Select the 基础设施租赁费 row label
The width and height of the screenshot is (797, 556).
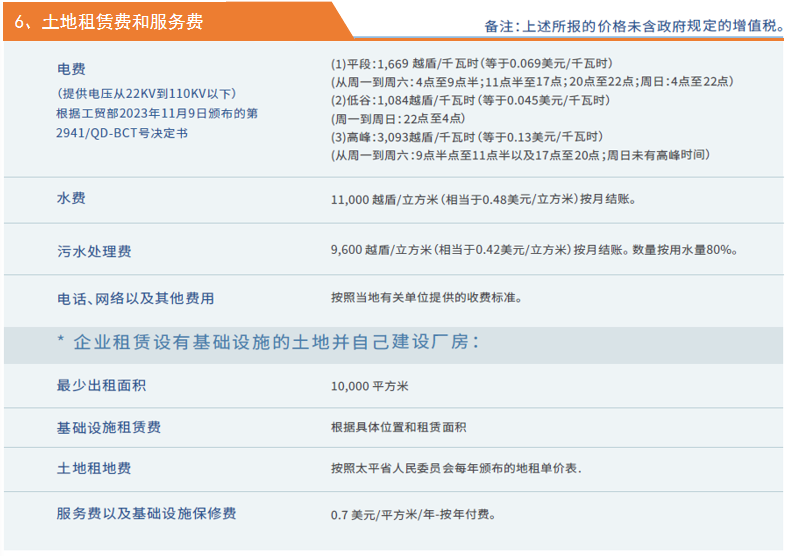point(108,428)
